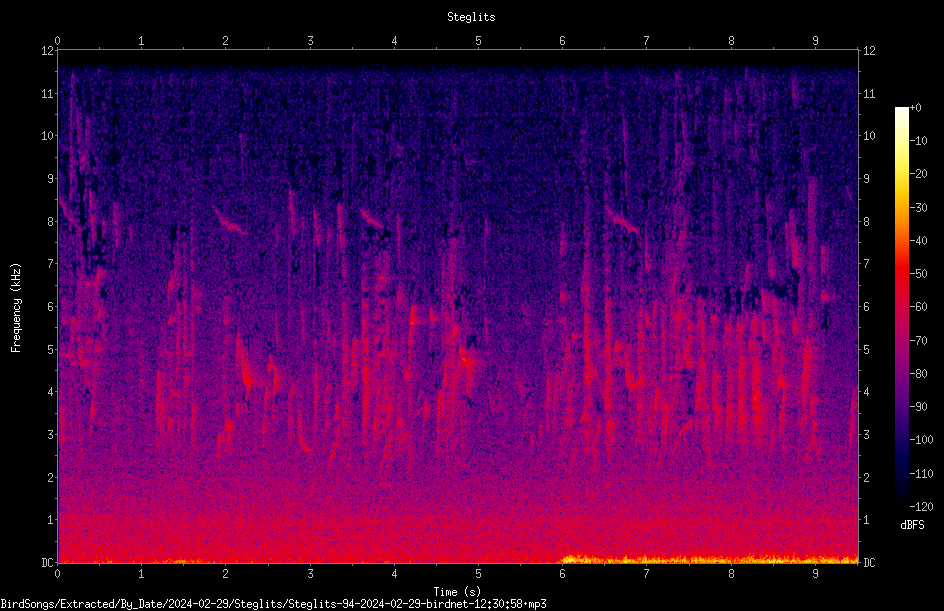Screen dimensions: 944x611
Task: Click the +0 mark at color bar top
Action: (x=915, y=108)
